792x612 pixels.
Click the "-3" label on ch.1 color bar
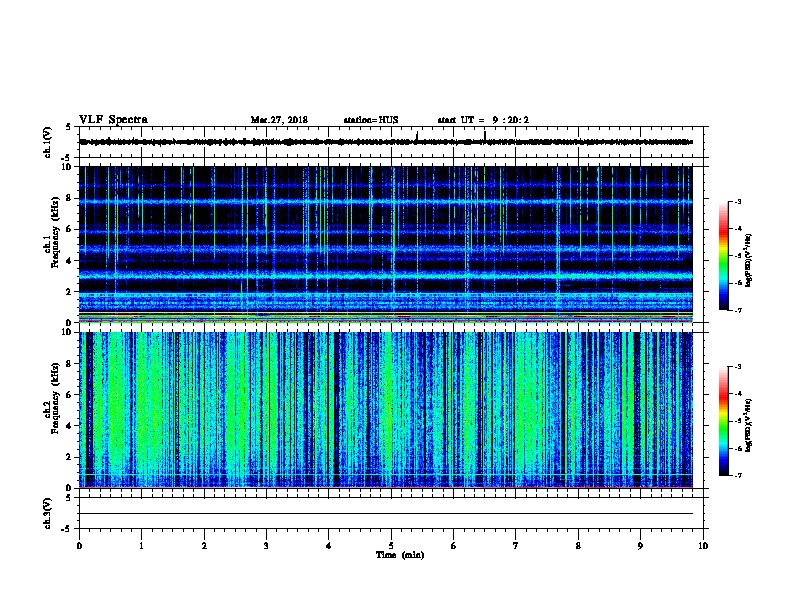pos(737,201)
